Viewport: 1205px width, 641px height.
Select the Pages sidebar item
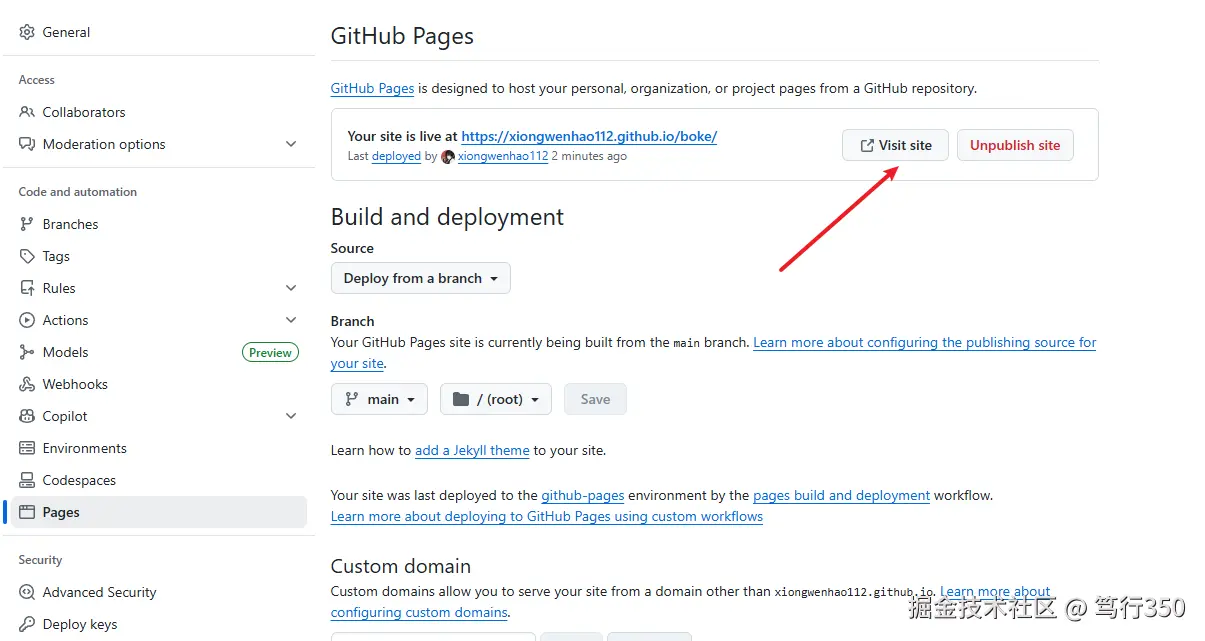coord(159,512)
